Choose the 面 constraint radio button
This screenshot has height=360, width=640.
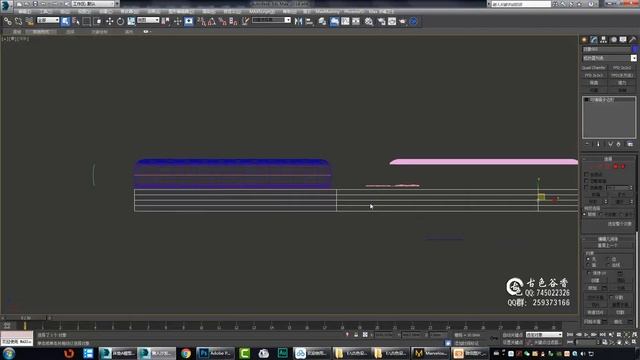[x=588, y=265]
